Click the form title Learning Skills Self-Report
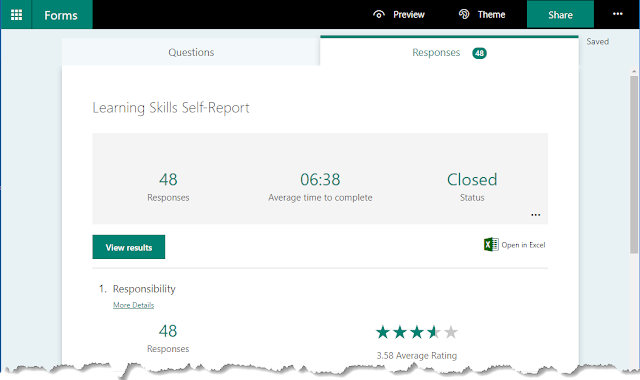640x380 pixels. [171, 108]
